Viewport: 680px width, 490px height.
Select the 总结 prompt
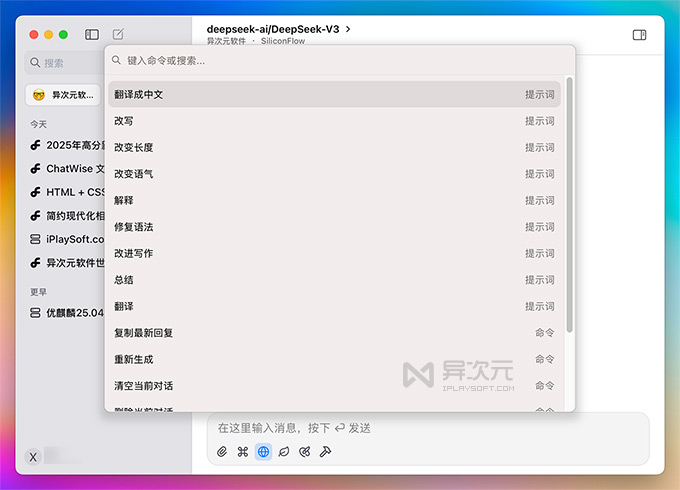334,280
